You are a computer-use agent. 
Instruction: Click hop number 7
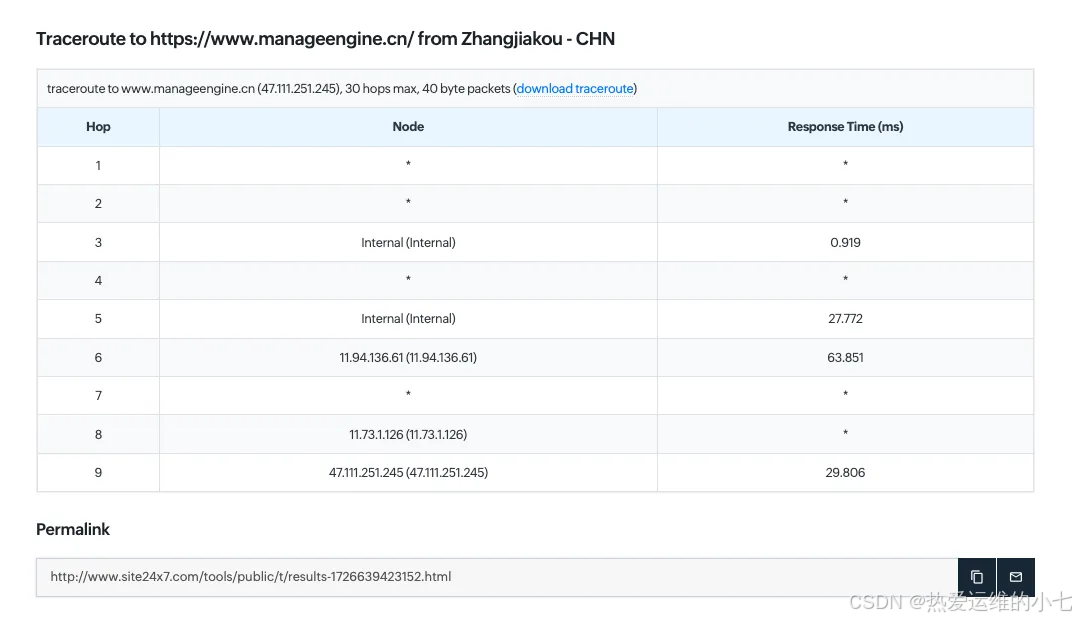point(98,396)
